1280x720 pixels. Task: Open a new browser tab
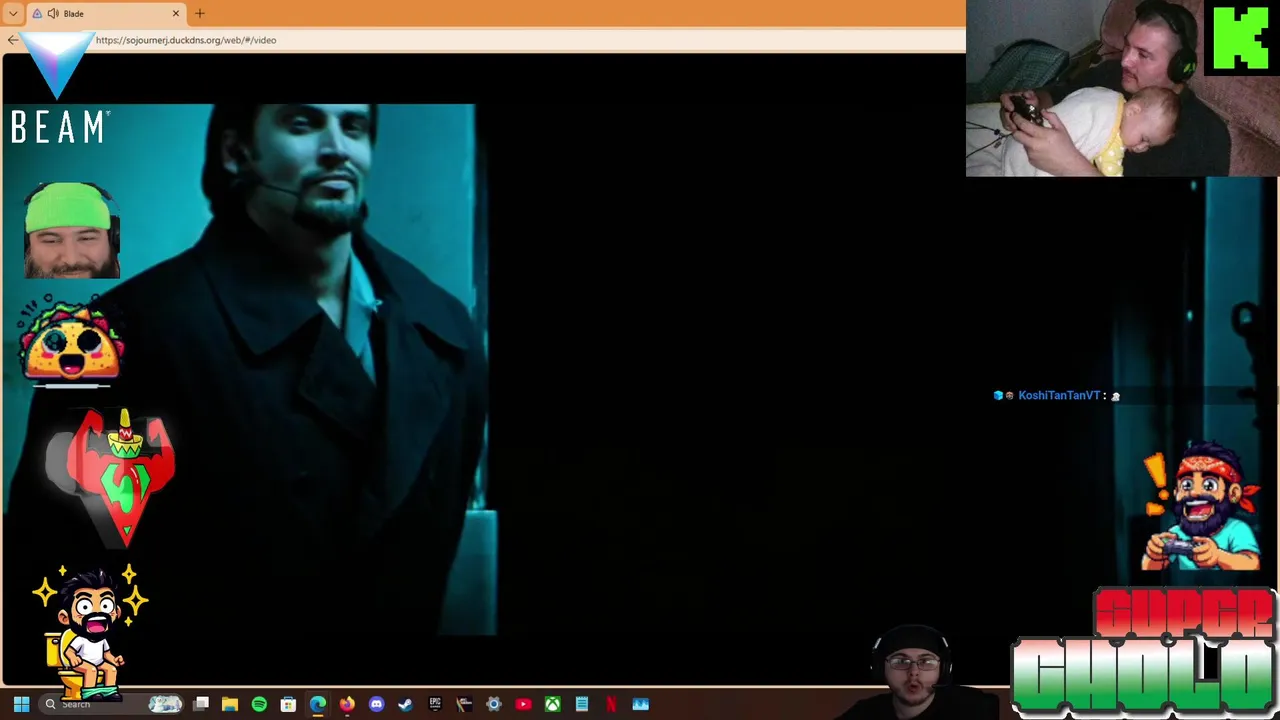coord(200,13)
